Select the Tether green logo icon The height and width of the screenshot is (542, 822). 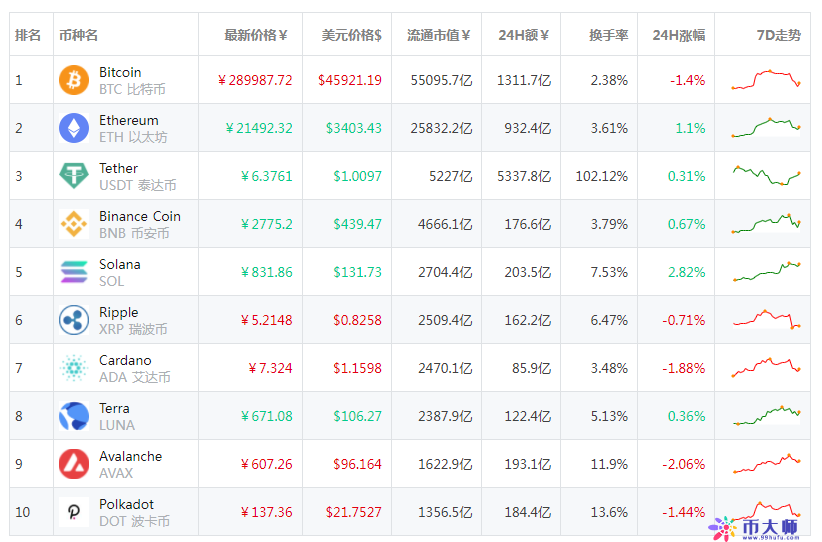(74, 176)
